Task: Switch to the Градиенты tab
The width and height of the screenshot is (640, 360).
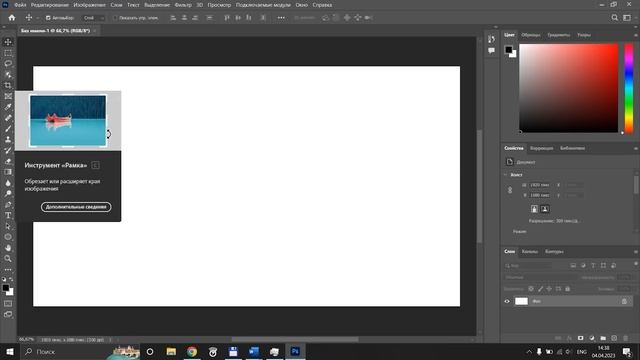Action: point(558,35)
